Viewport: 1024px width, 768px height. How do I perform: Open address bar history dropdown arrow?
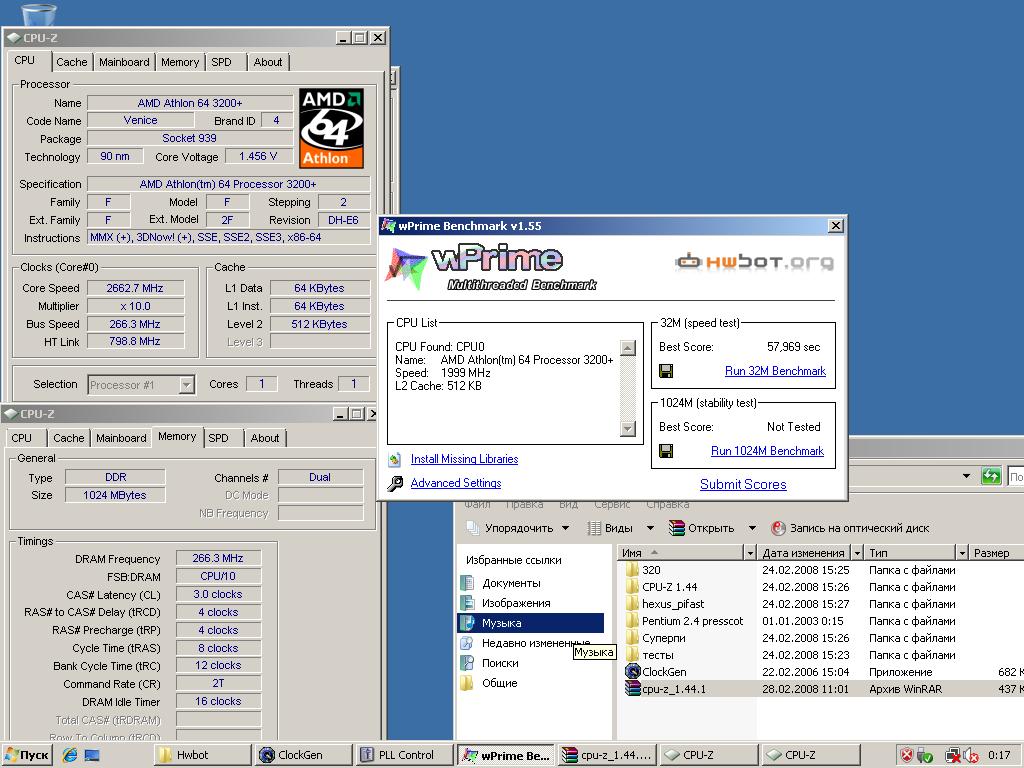click(967, 476)
